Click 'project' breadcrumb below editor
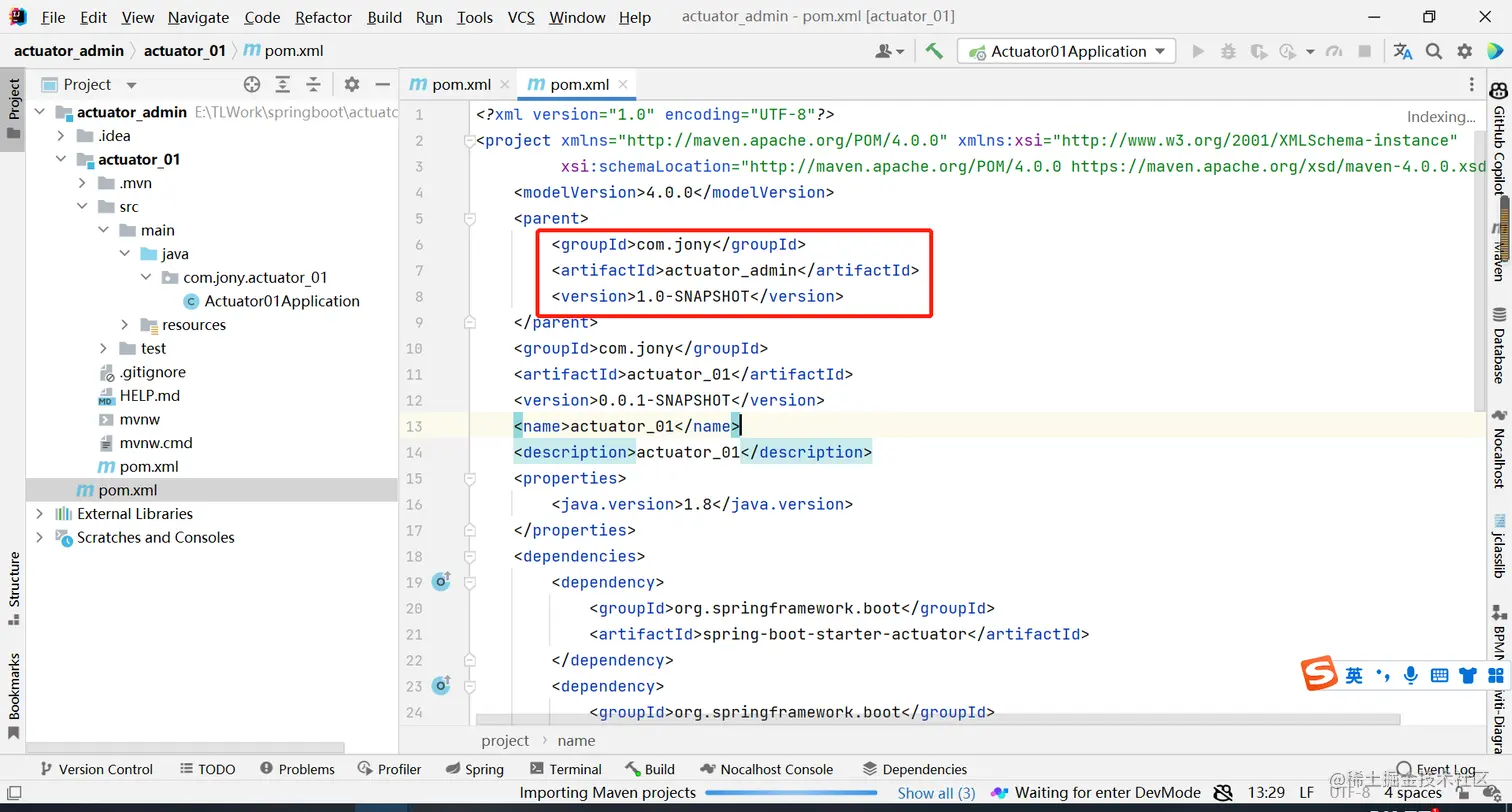The height and width of the screenshot is (812, 1512). click(505, 741)
